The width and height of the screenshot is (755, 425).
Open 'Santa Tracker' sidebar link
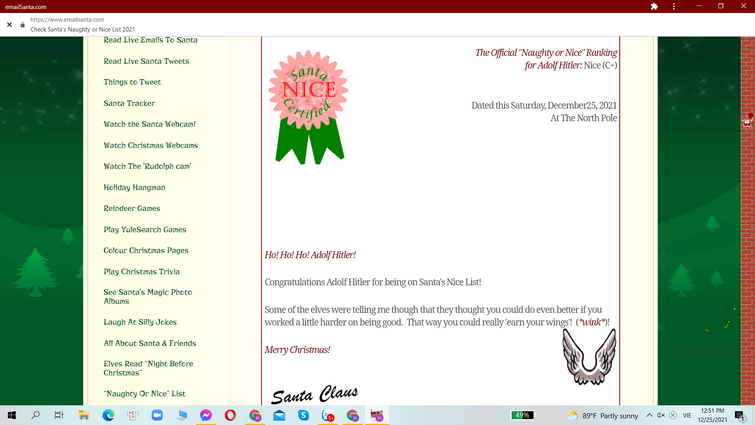coord(129,103)
